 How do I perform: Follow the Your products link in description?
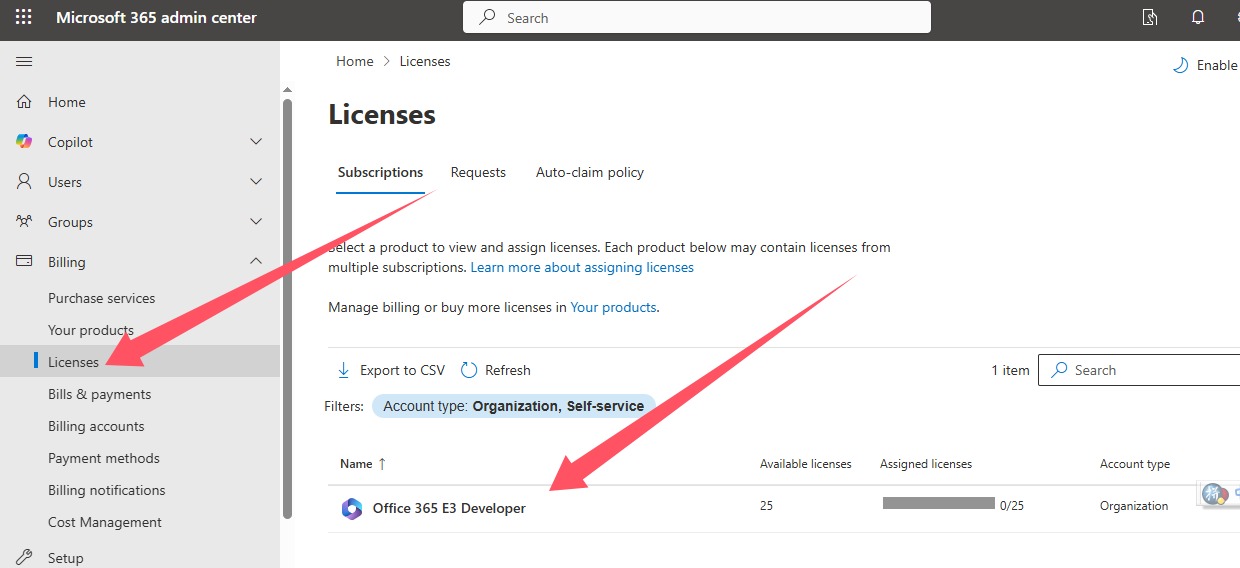613,307
